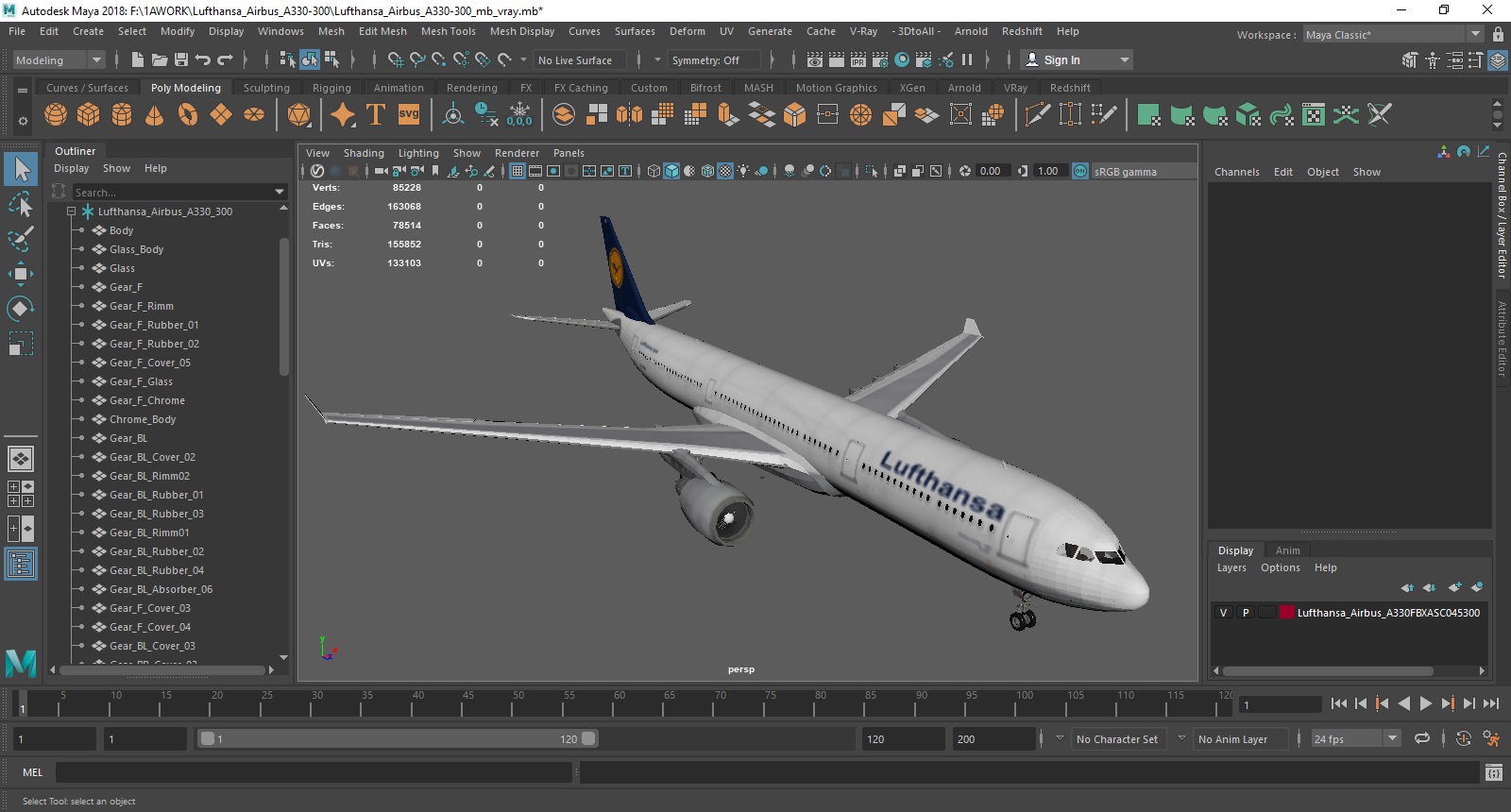
Task: Toggle use all lights in viewport
Action: point(744,171)
